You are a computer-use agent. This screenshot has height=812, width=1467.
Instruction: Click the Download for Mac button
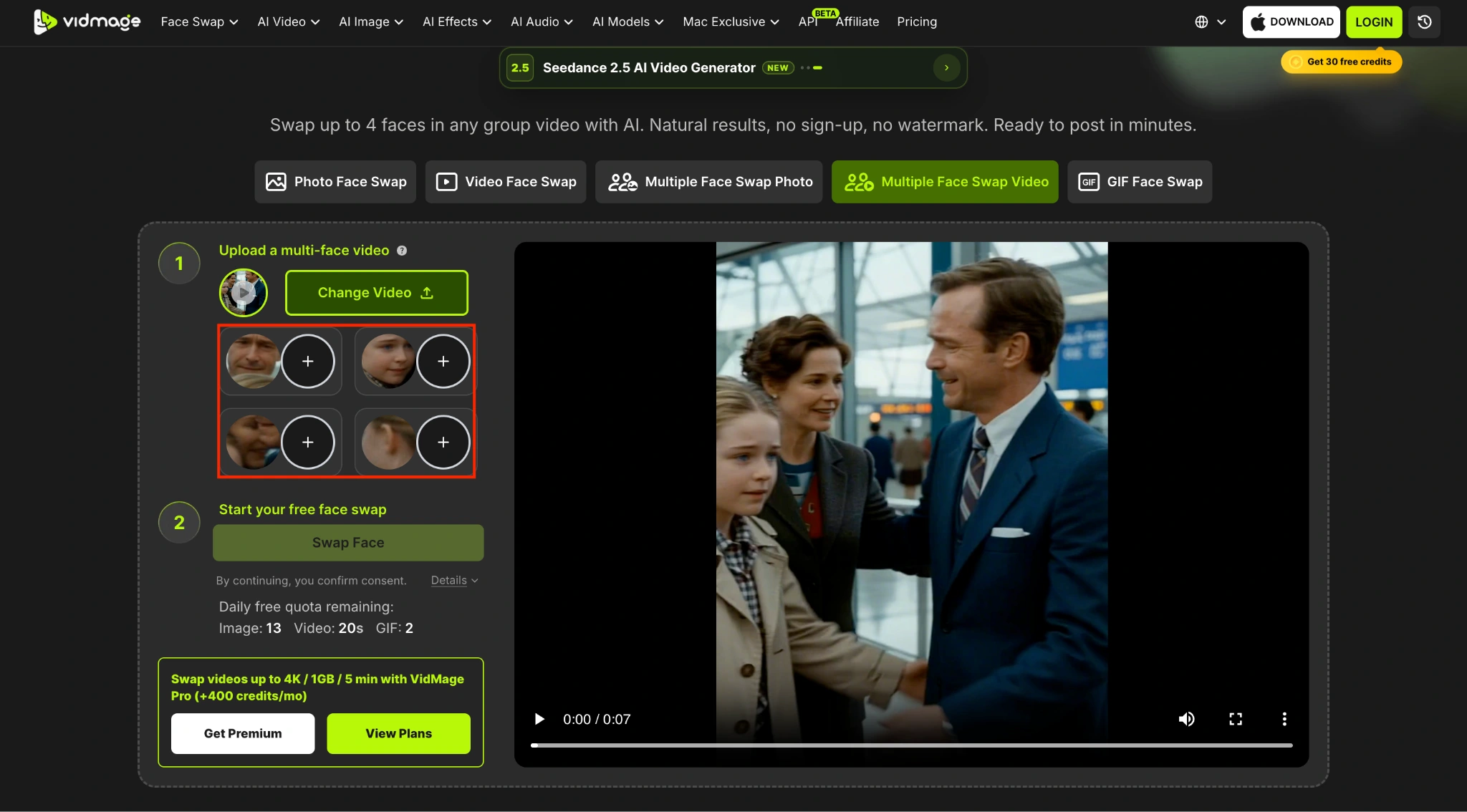1292,21
